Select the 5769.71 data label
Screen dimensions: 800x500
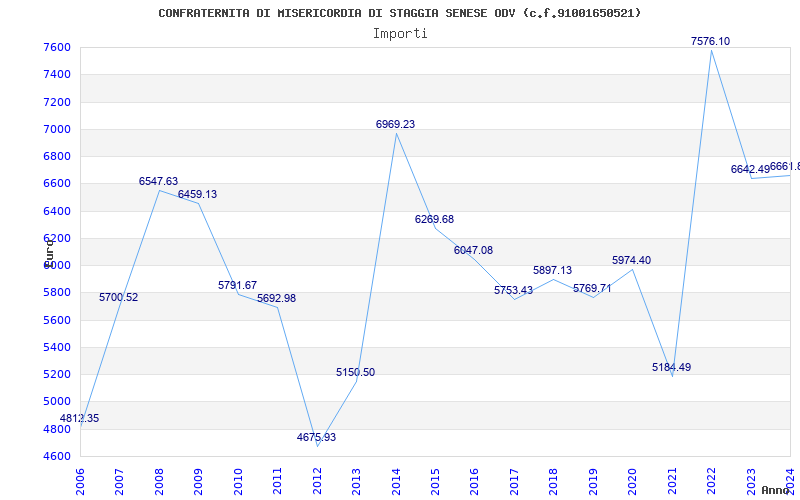(x=592, y=288)
